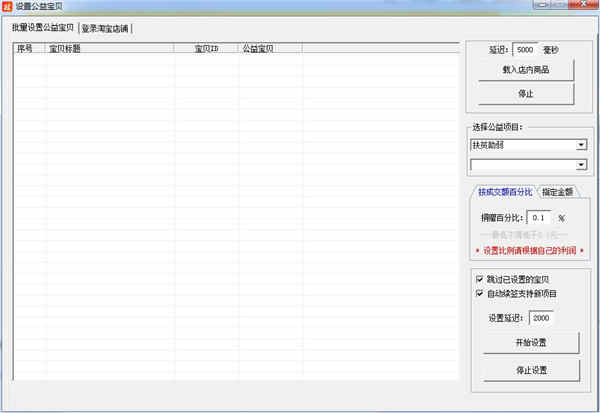Click the app icon in title bar
This screenshot has width=600, height=413.
point(8,7)
